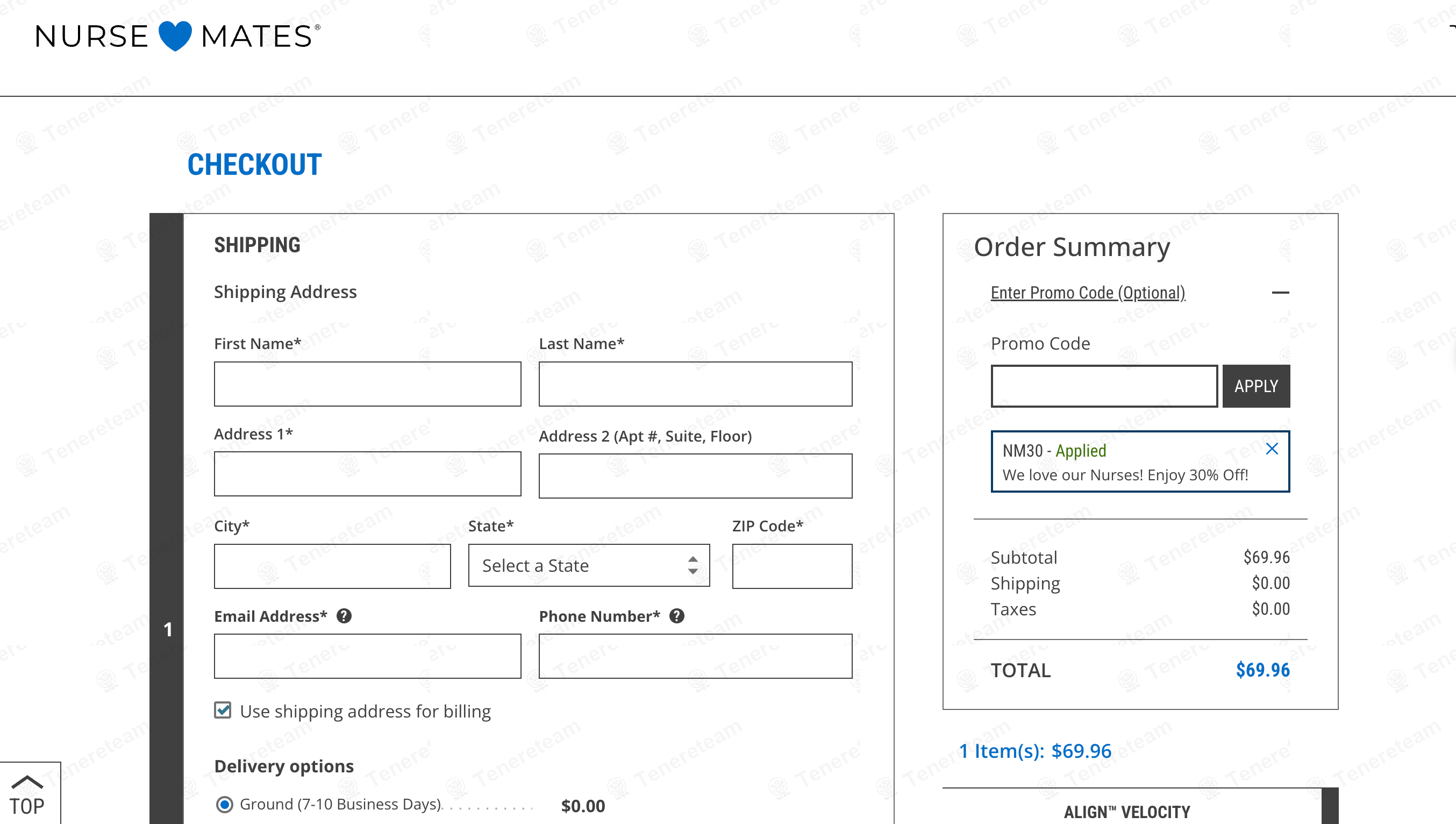Click the Nurse Mates heart logo
The width and height of the screenshot is (1456, 824).
[x=175, y=35]
